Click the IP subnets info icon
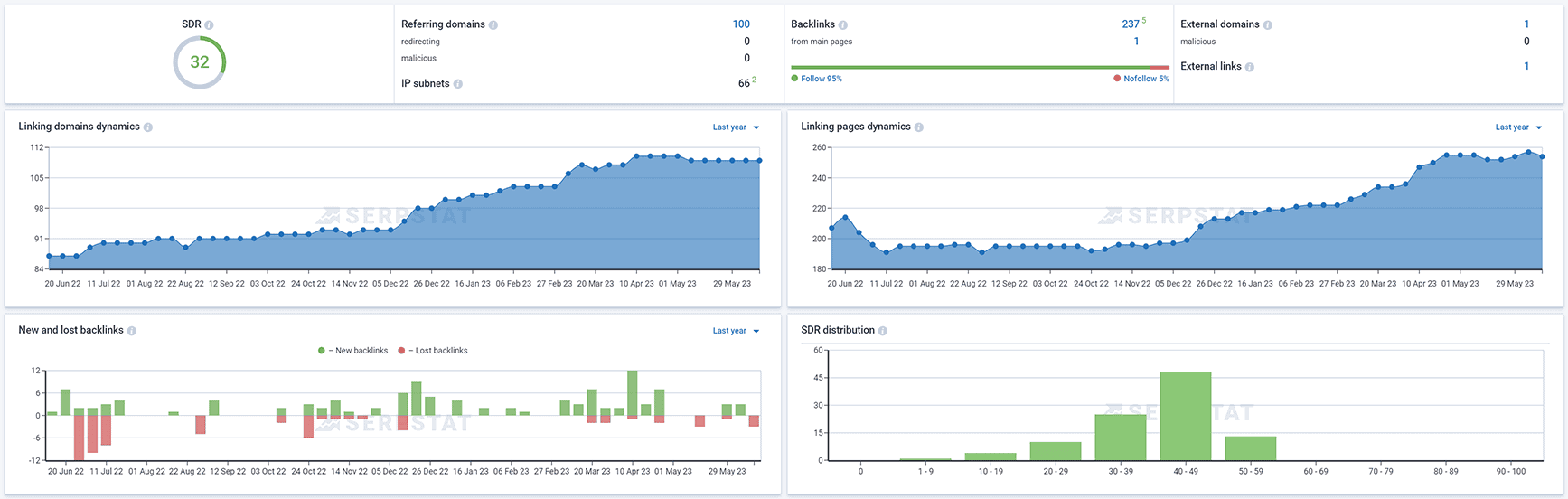The width and height of the screenshot is (1568, 499). coord(458,84)
